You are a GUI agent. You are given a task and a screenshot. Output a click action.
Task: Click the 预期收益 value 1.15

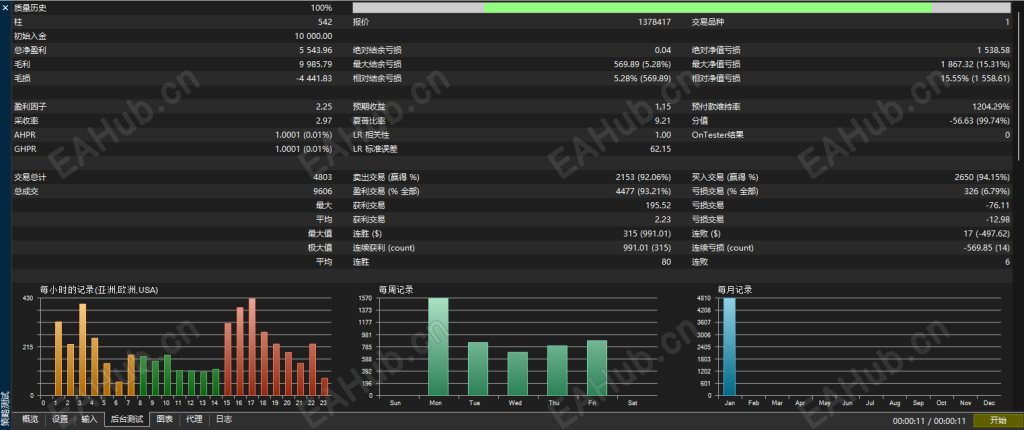(664, 107)
